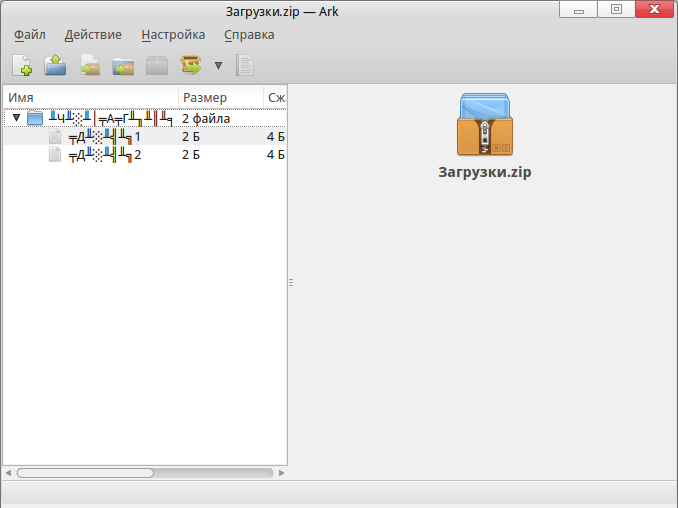Viewport: 678px width, 508px height.
Task: Click the Add Folder toolbar icon
Action: click(x=123, y=66)
